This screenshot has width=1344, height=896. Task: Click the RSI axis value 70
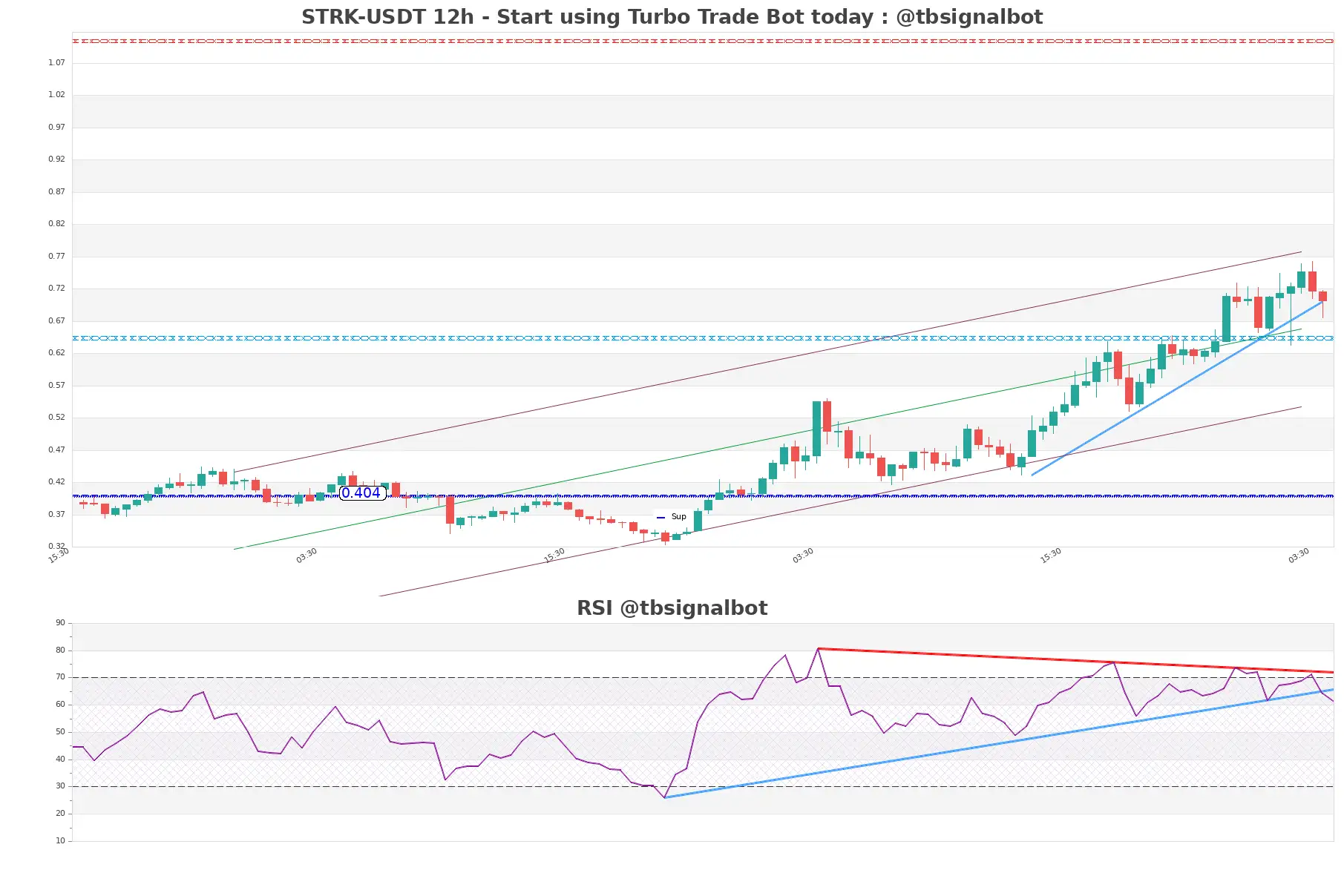pos(60,677)
